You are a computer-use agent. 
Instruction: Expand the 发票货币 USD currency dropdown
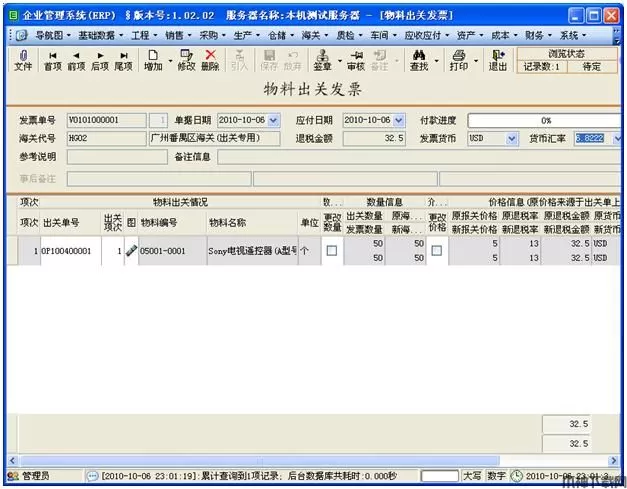pos(512,139)
